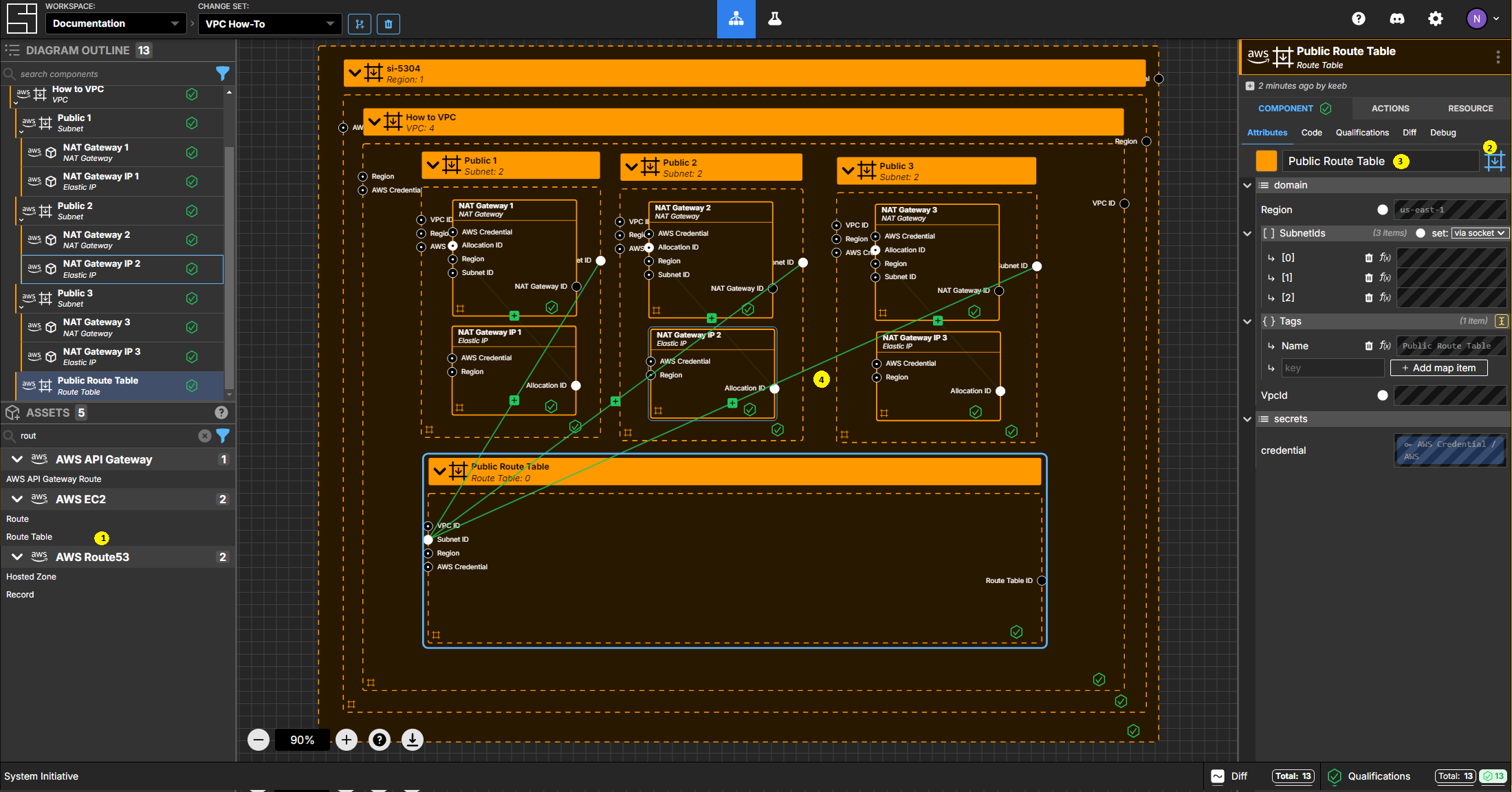
Task: Select Hosted Zone asset
Action: point(31,577)
